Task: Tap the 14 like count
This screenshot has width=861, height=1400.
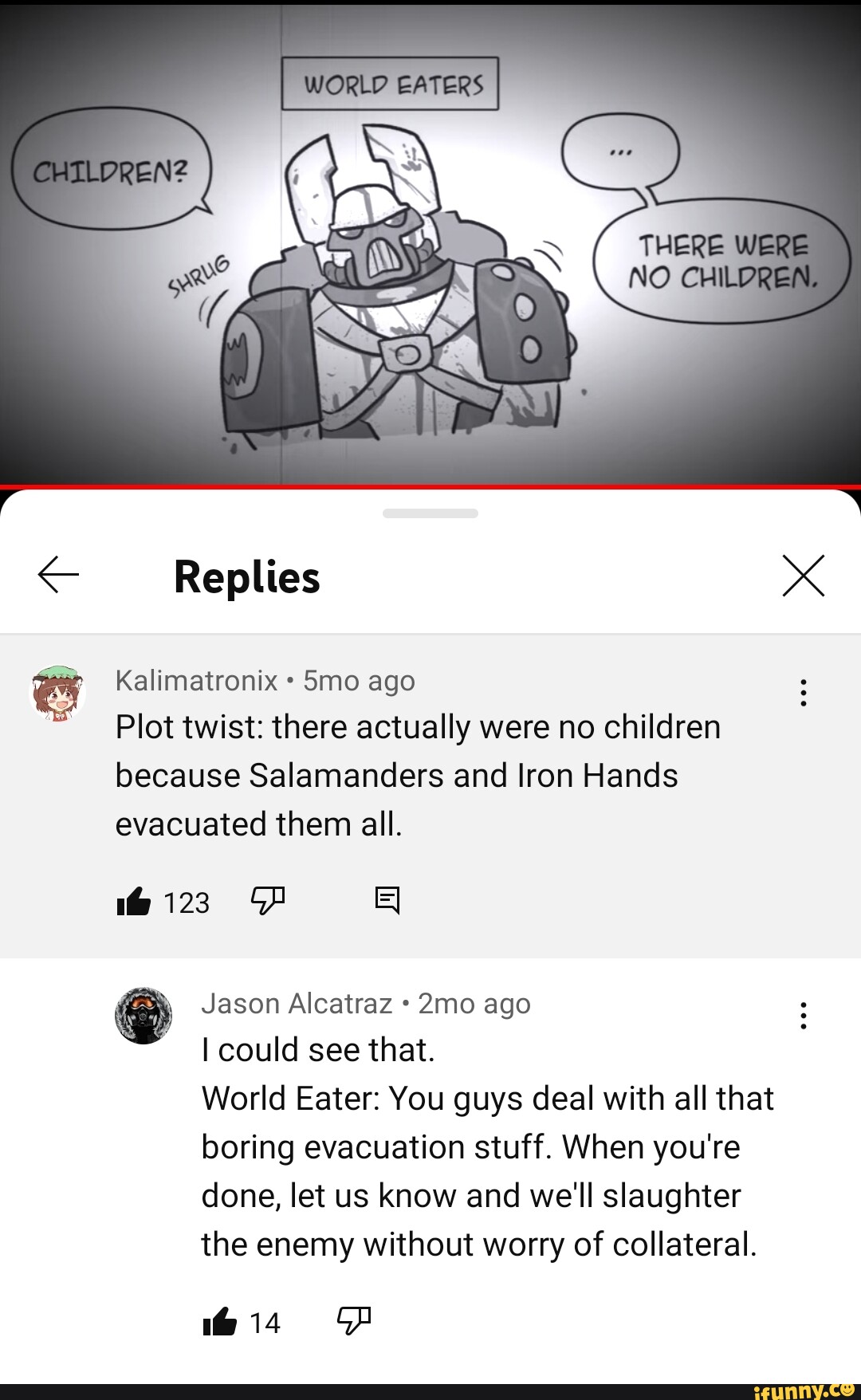Action: [x=265, y=1323]
